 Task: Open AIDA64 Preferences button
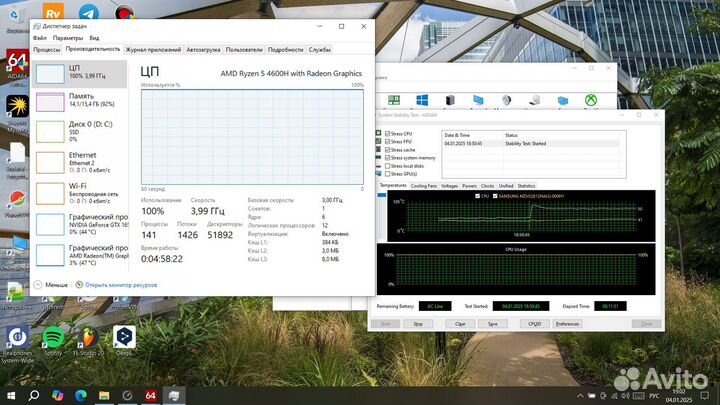(x=567, y=324)
